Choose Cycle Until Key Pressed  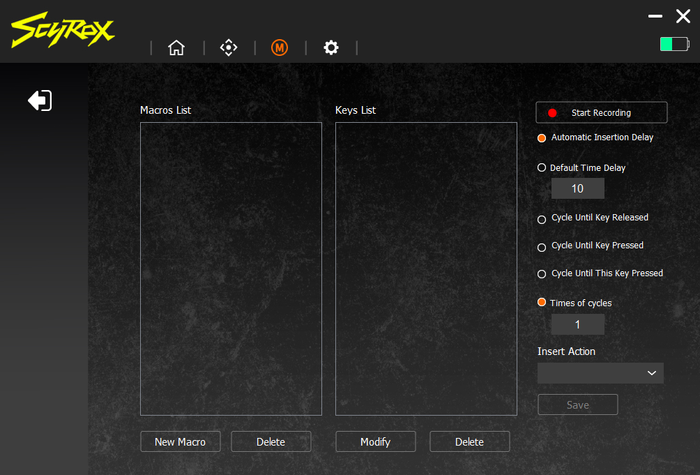[x=542, y=247]
